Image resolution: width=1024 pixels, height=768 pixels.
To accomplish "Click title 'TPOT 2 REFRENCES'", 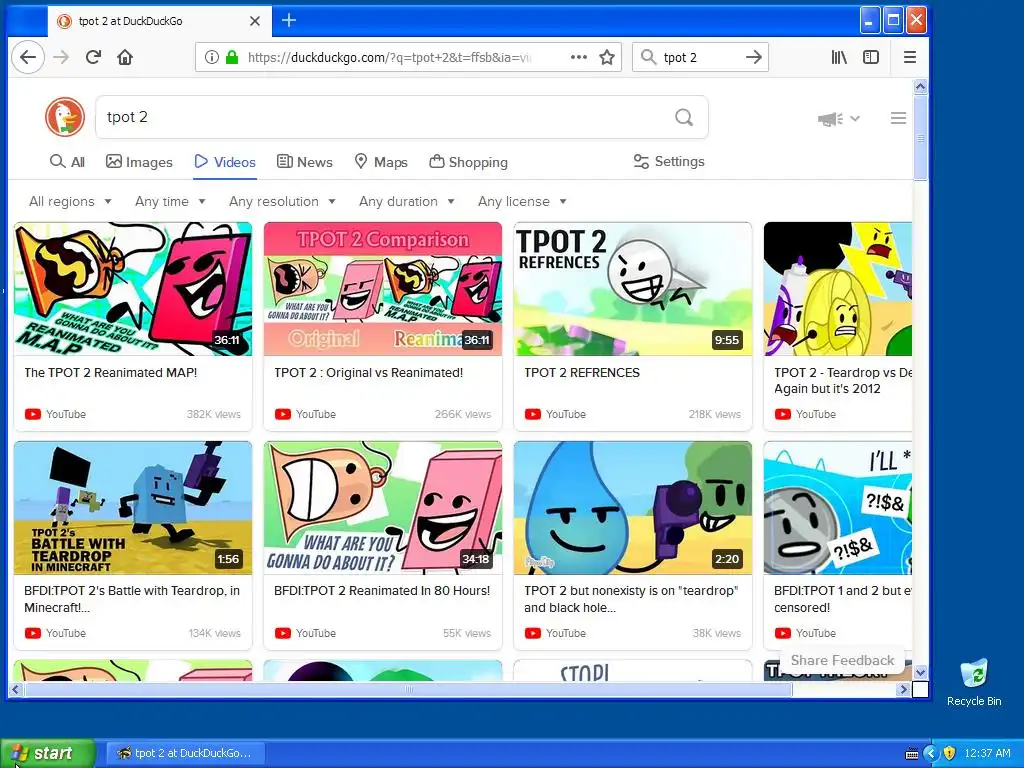I will pyautogui.click(x=582, y=373).
